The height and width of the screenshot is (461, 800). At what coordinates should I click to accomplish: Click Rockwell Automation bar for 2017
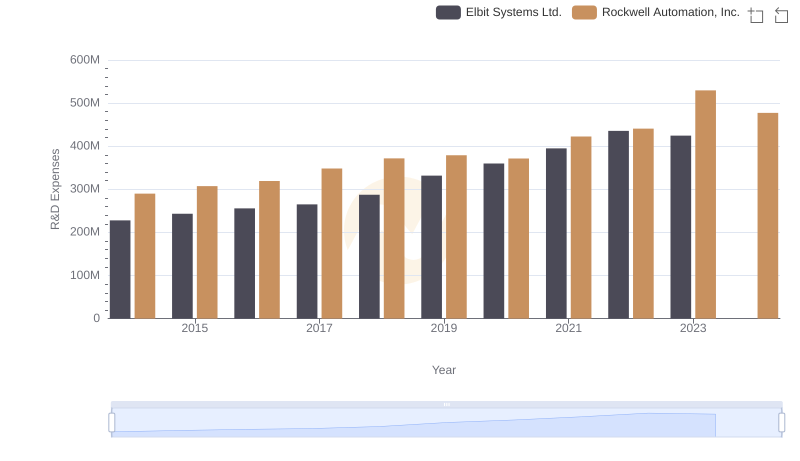332,243
